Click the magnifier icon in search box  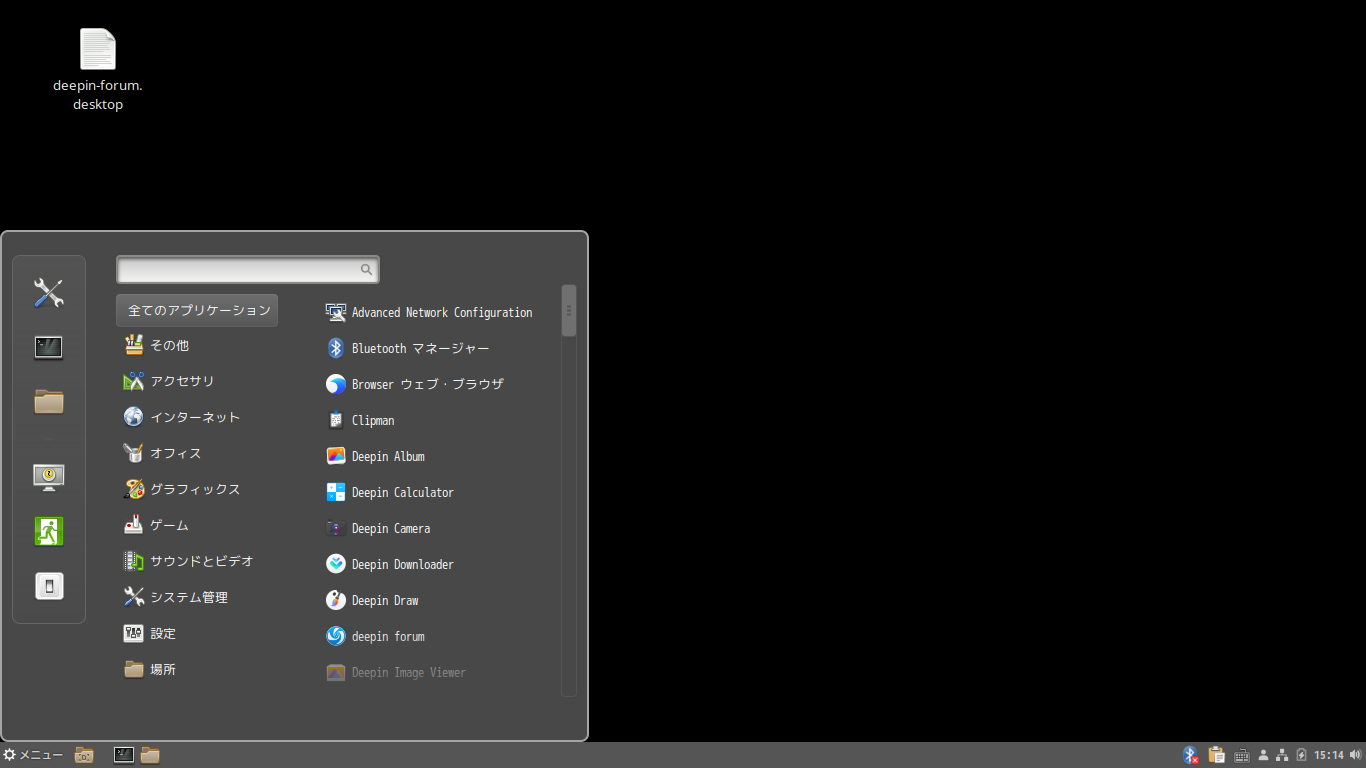(x=367, y=270)
